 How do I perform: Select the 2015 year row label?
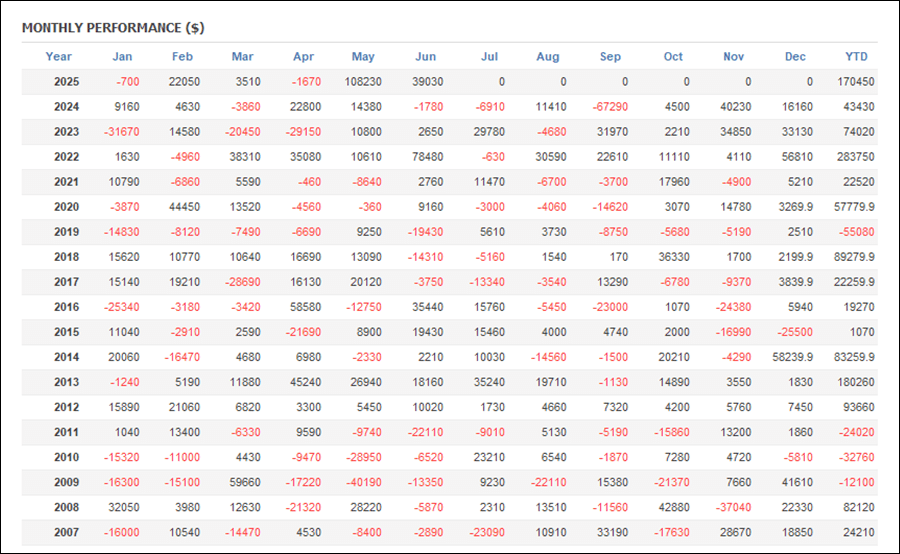click(67, 332)
